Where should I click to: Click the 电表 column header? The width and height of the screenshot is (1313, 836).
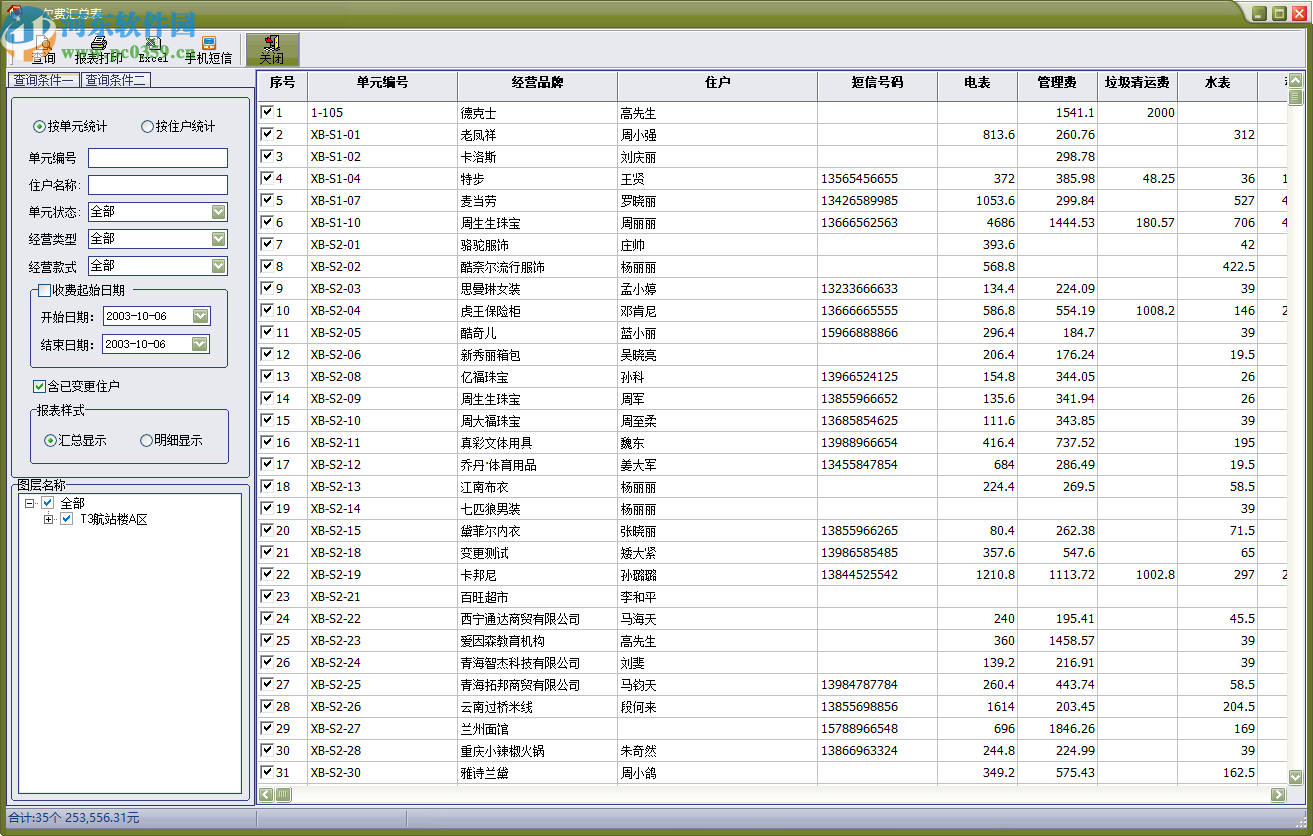pyautogui.click(x=978, y=85)
